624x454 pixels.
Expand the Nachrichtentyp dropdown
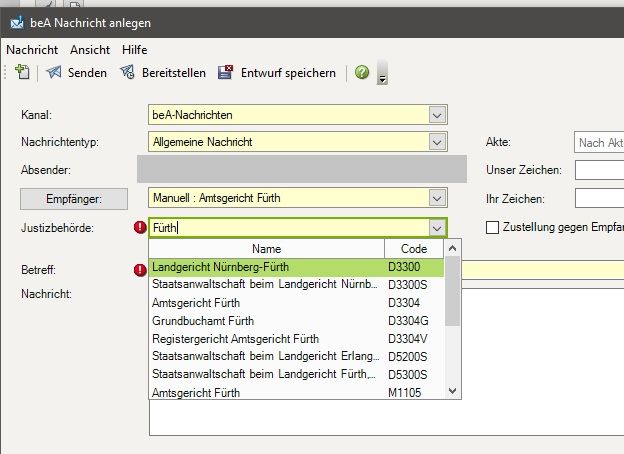click(x=437, y=142)
